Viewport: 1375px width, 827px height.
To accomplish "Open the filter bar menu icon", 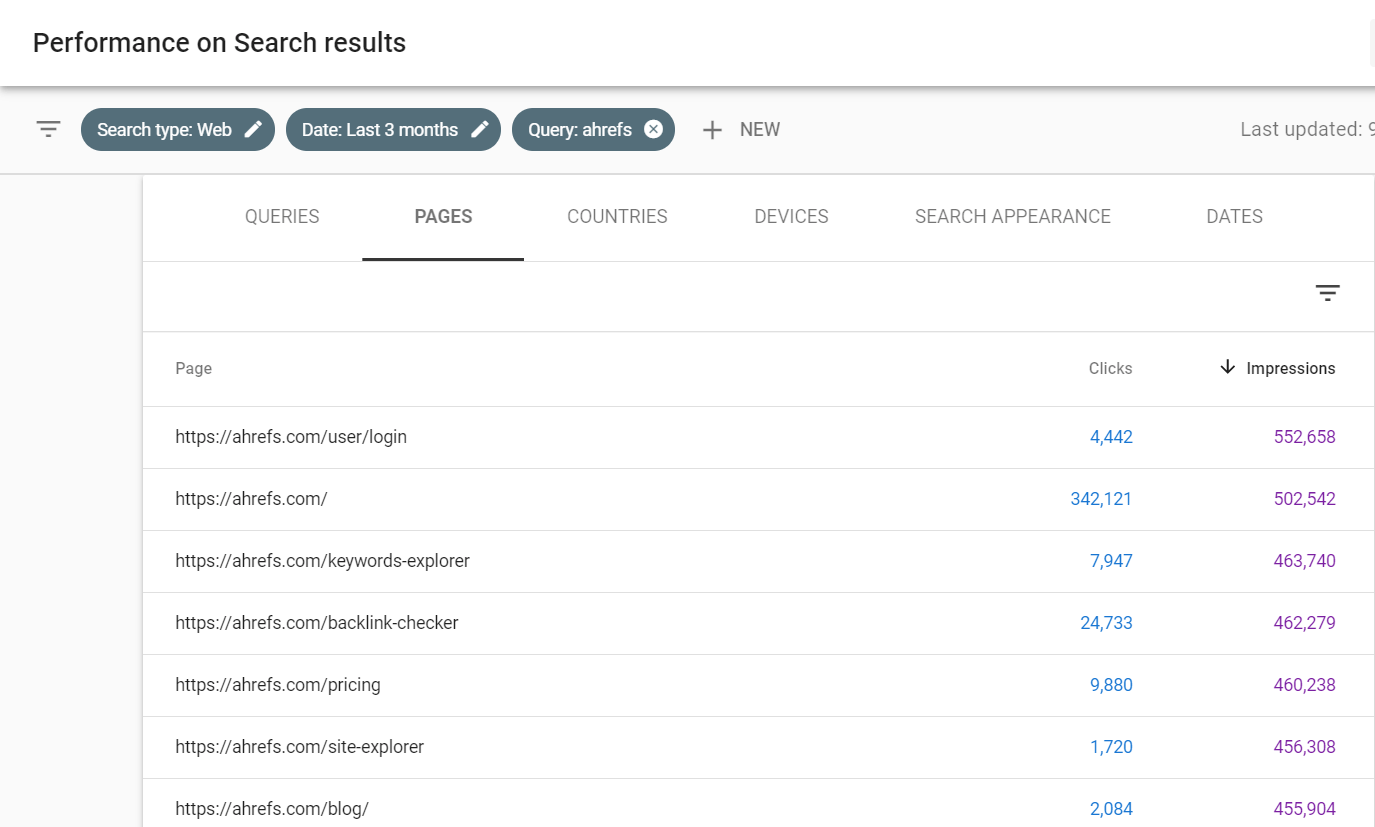I will tap(48, 130).
